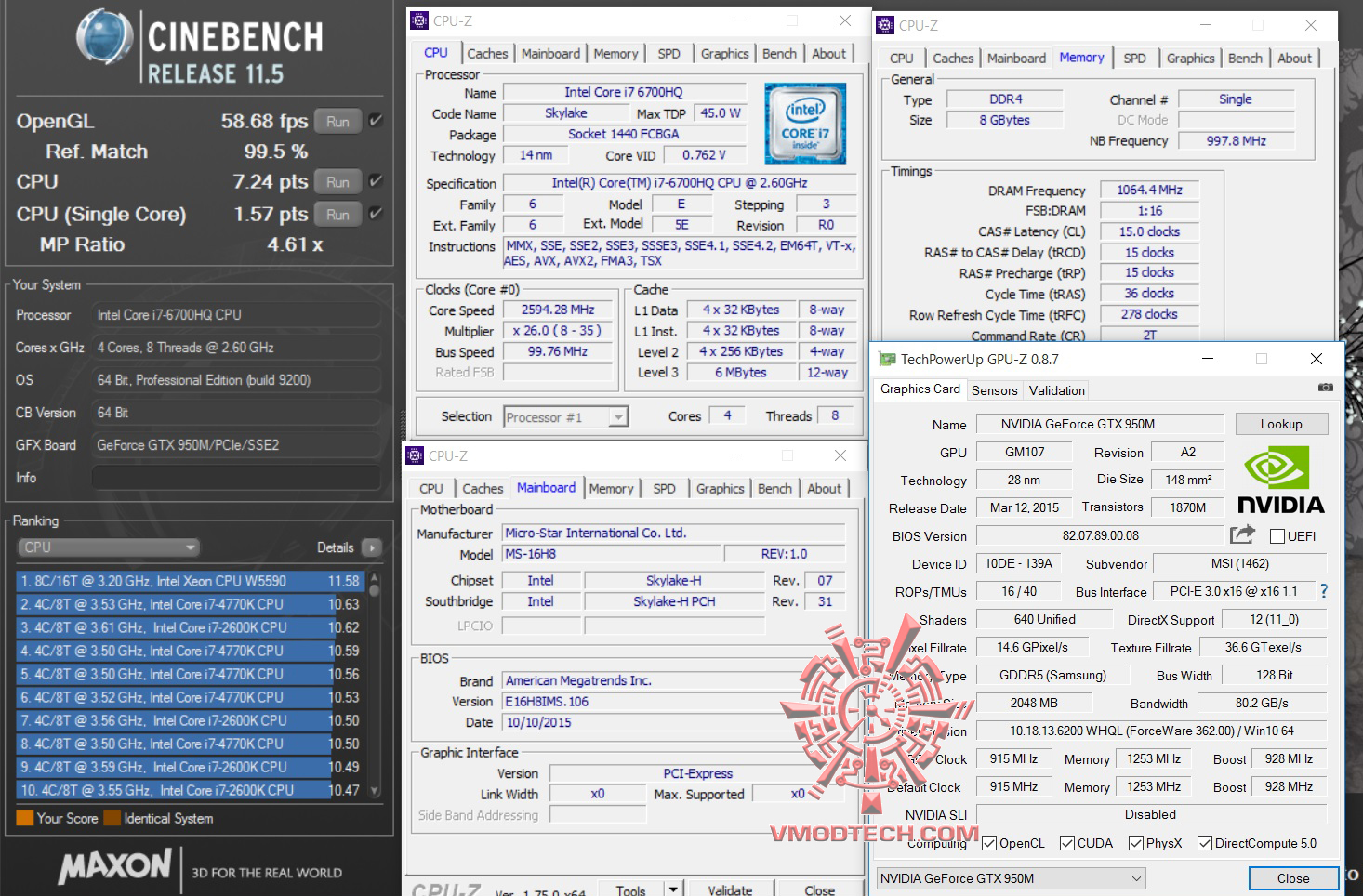The image size is (1363, 896).
Task: Click the Cinebench globe logo
Action: (104, 38)
